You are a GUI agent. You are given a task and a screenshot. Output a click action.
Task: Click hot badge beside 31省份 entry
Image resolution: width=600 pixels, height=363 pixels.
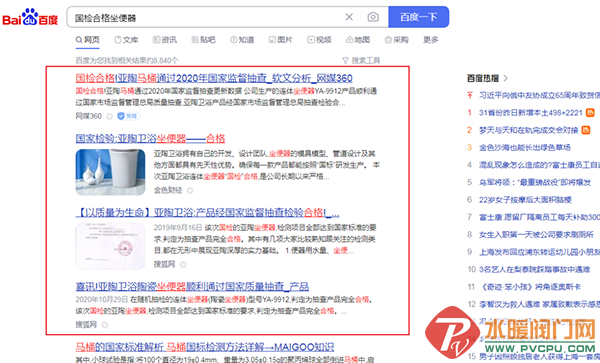[590, 112]
